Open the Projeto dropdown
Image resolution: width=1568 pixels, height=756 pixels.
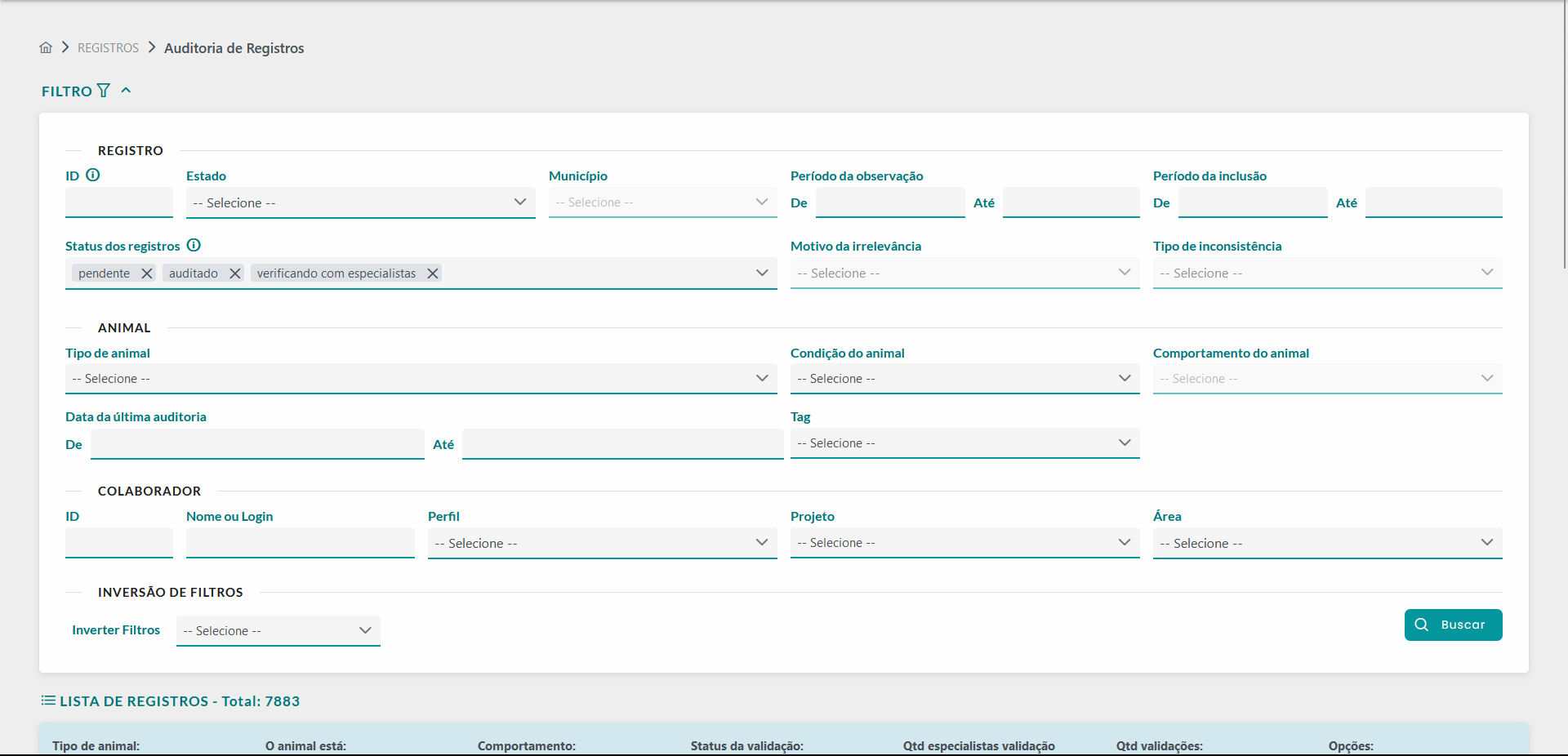[965, 543]
